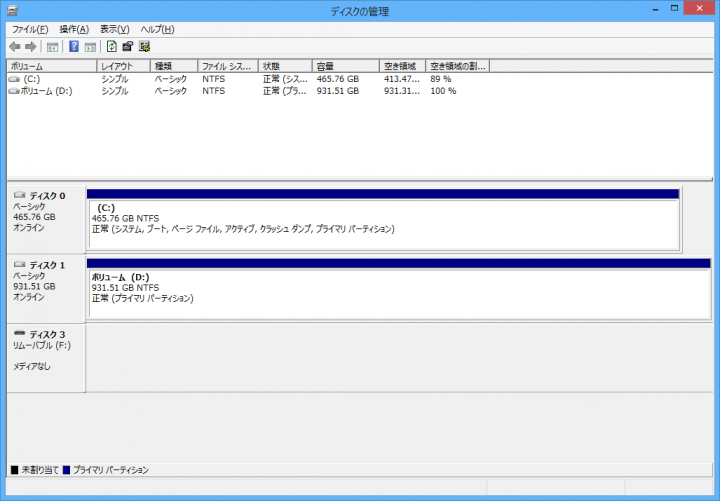
Task: Sort by the 状態 column header
Action: tap(285, 66)
